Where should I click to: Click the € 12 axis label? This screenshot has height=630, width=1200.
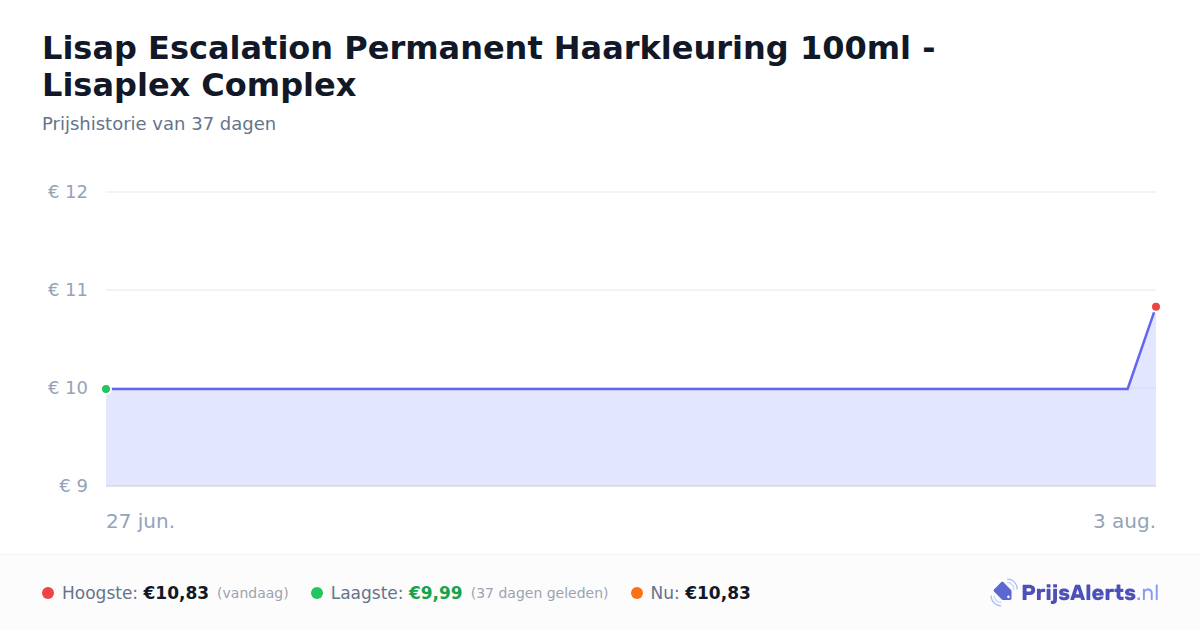click(67, 191)
